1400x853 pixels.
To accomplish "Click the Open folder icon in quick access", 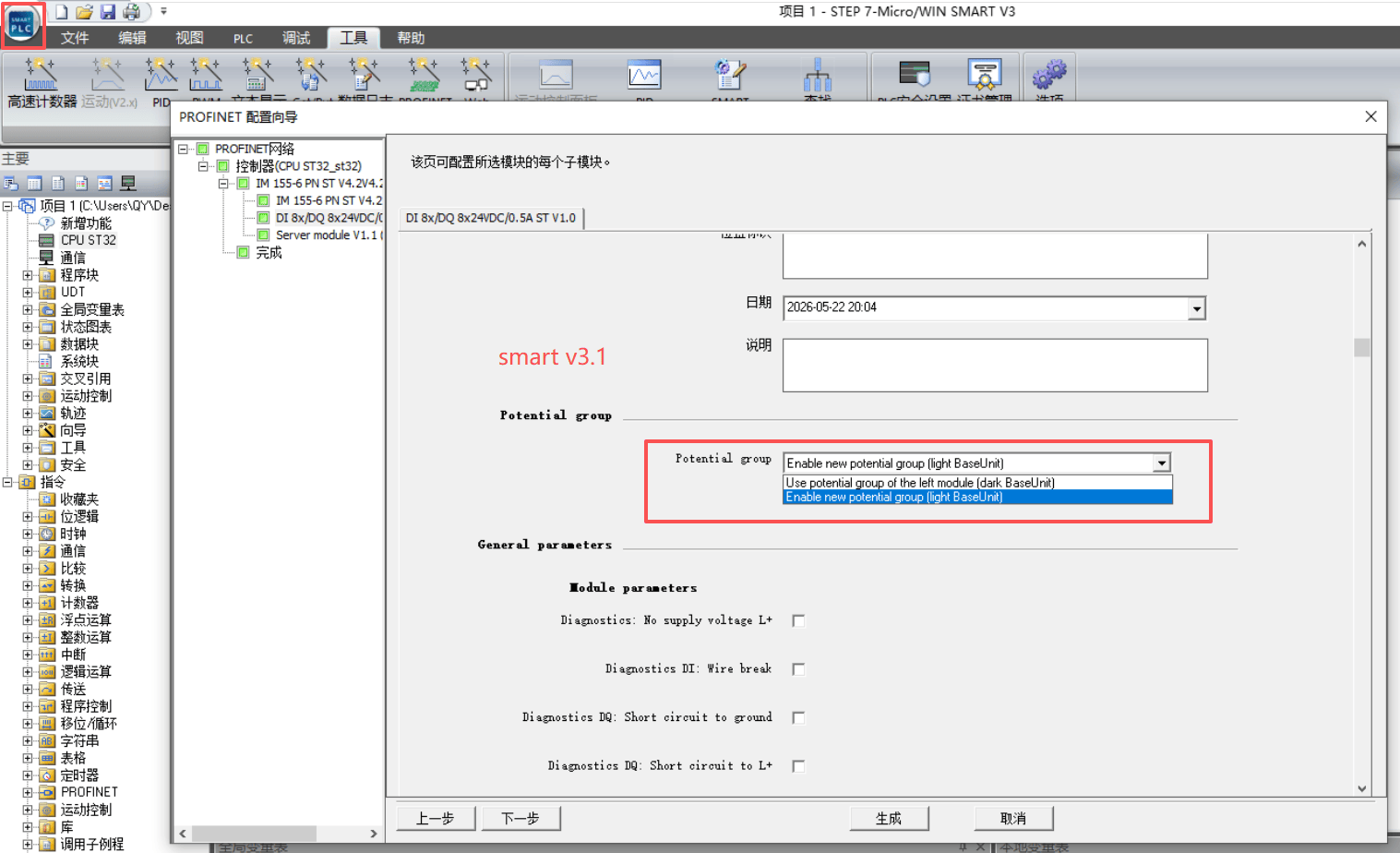I will coord(85,11).
